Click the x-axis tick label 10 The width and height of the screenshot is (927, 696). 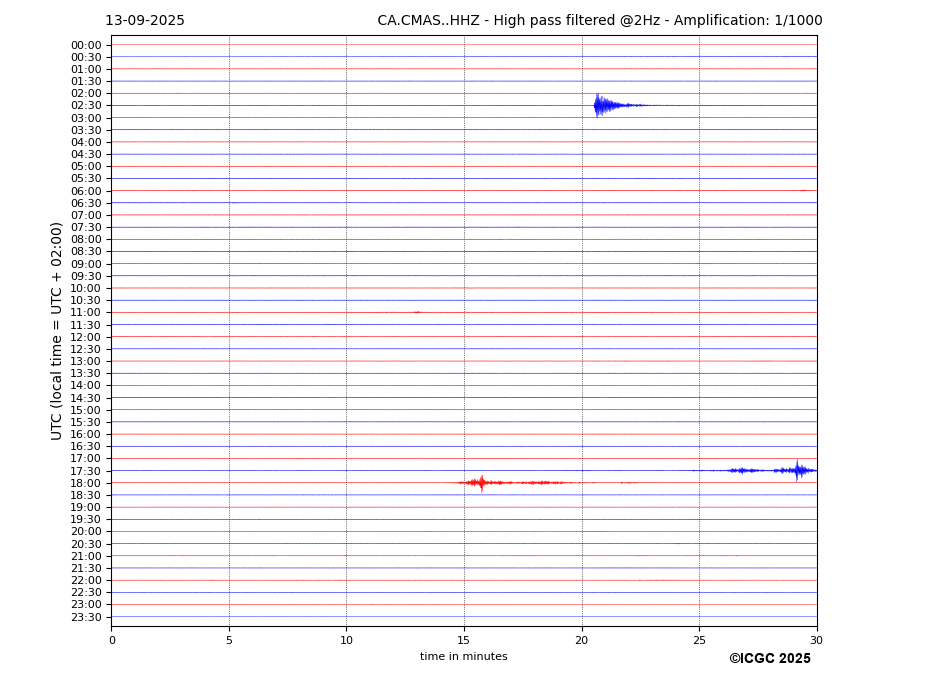(x=346, y=640)
